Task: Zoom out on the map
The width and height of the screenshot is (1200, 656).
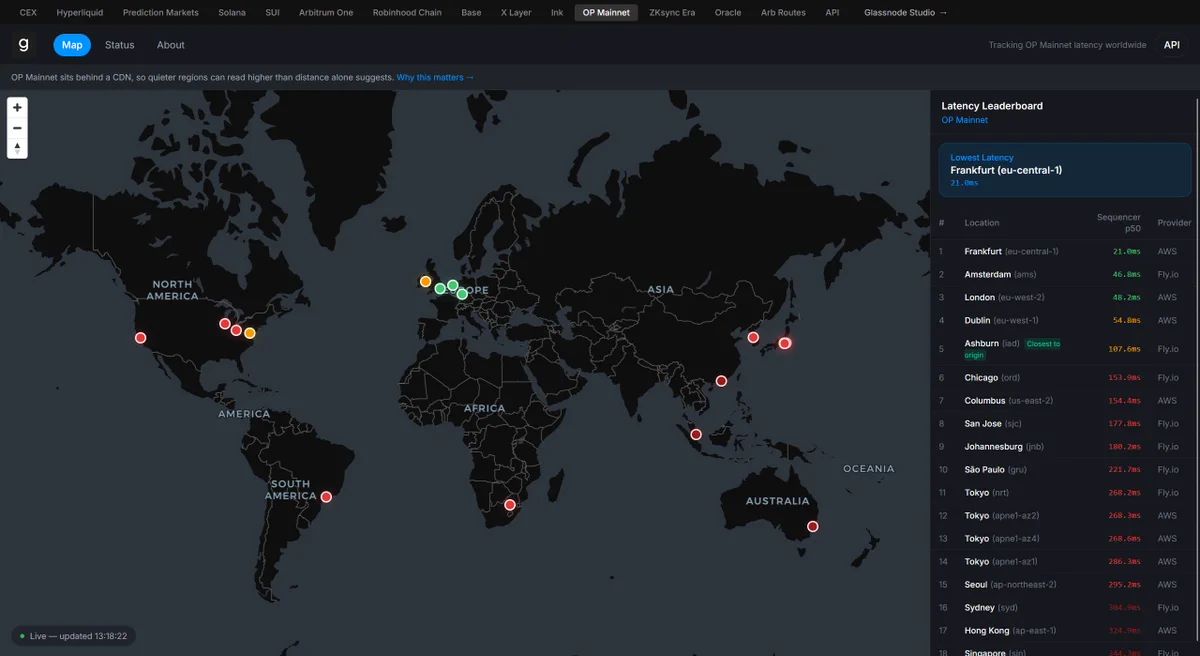Action: 17,128
